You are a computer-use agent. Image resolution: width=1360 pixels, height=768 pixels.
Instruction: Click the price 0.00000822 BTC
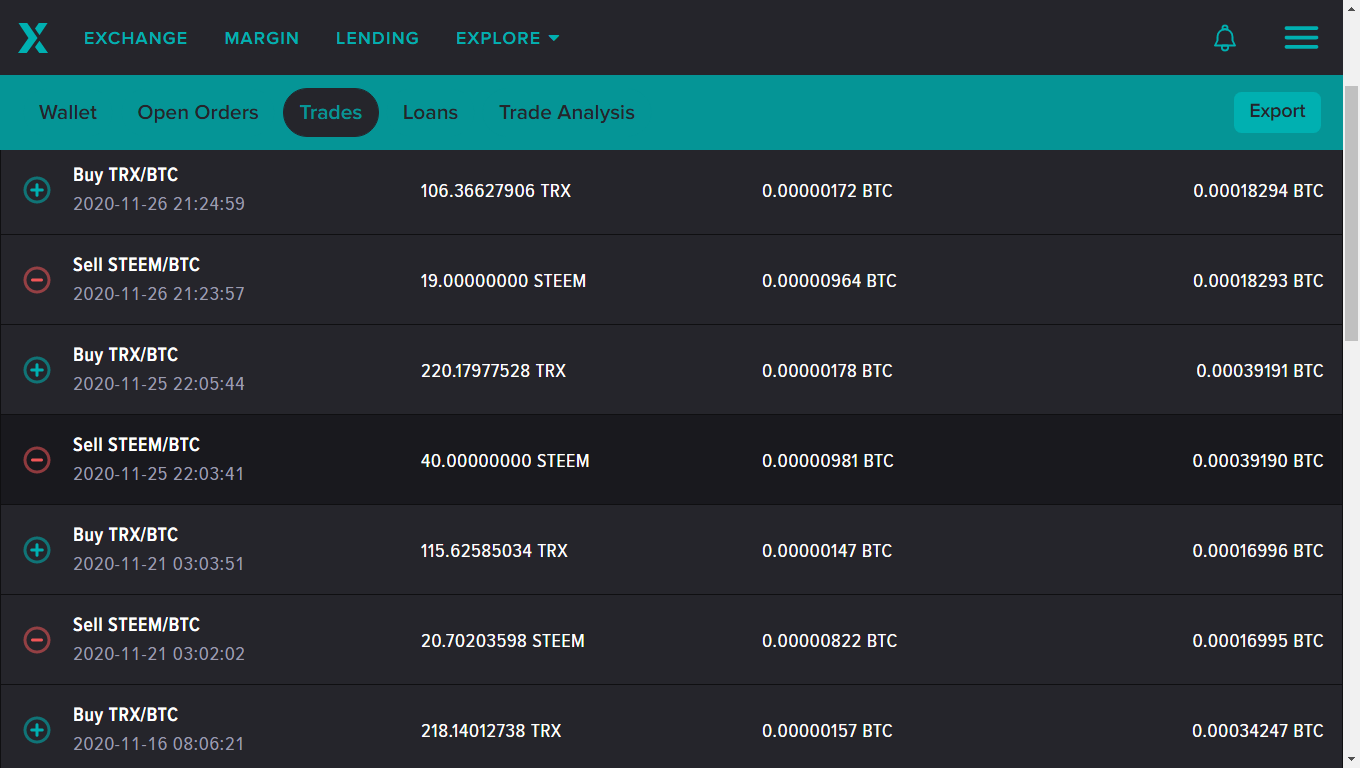(829, 640)
